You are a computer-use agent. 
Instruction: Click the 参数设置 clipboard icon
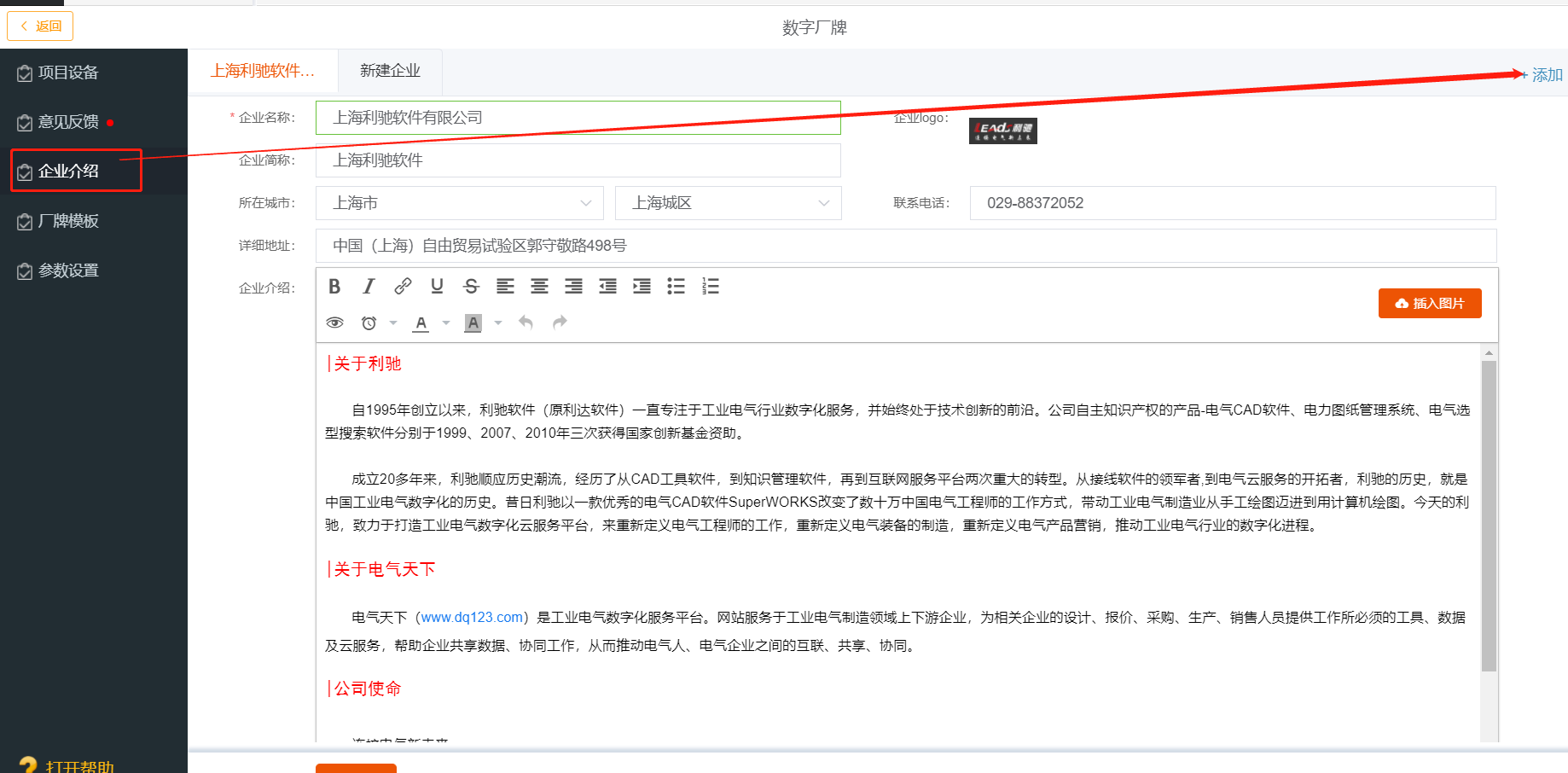click(x=25, y=271)
